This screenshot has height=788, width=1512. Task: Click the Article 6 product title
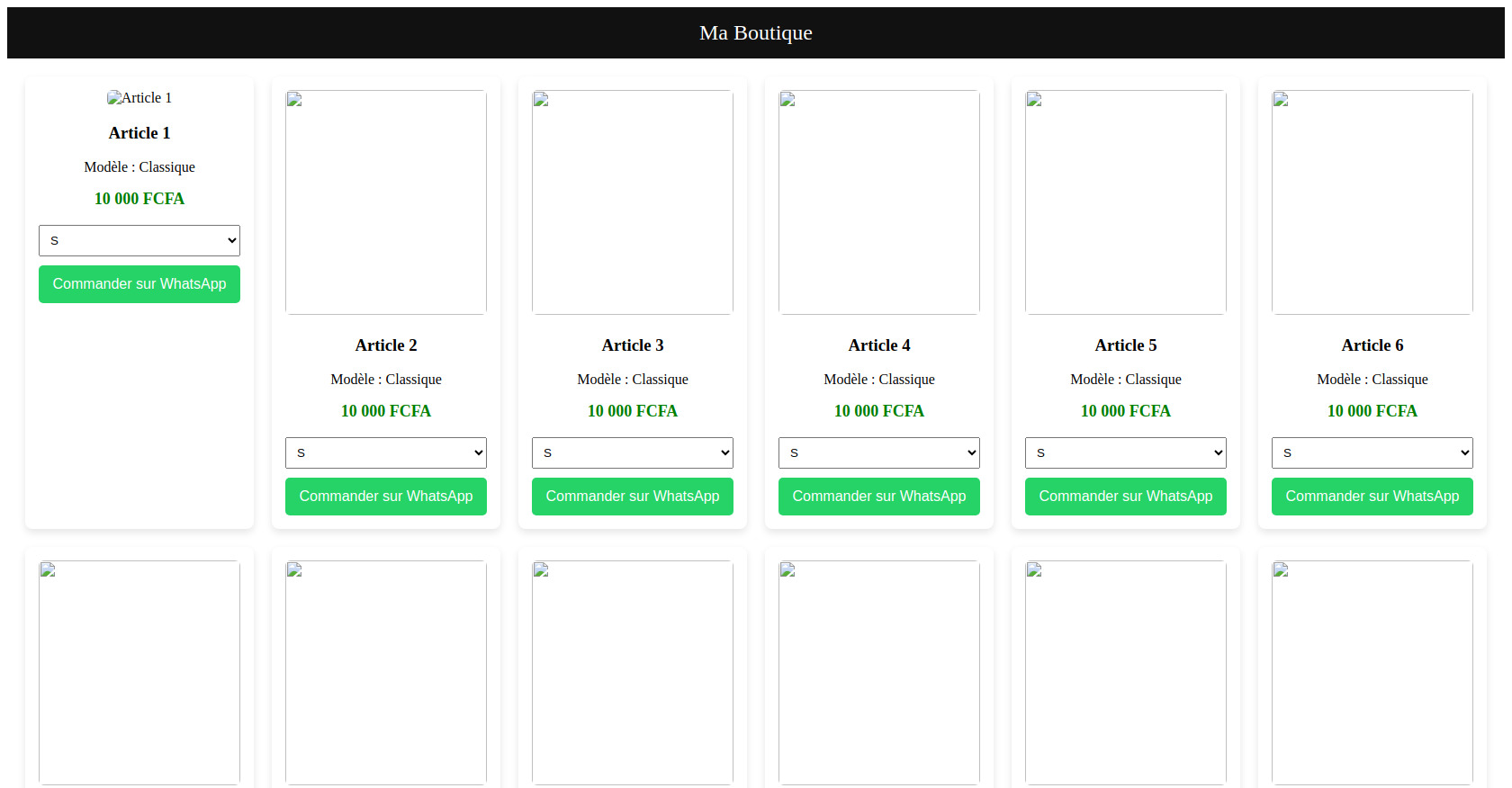pyautogui.click(x=1372, y=345)
